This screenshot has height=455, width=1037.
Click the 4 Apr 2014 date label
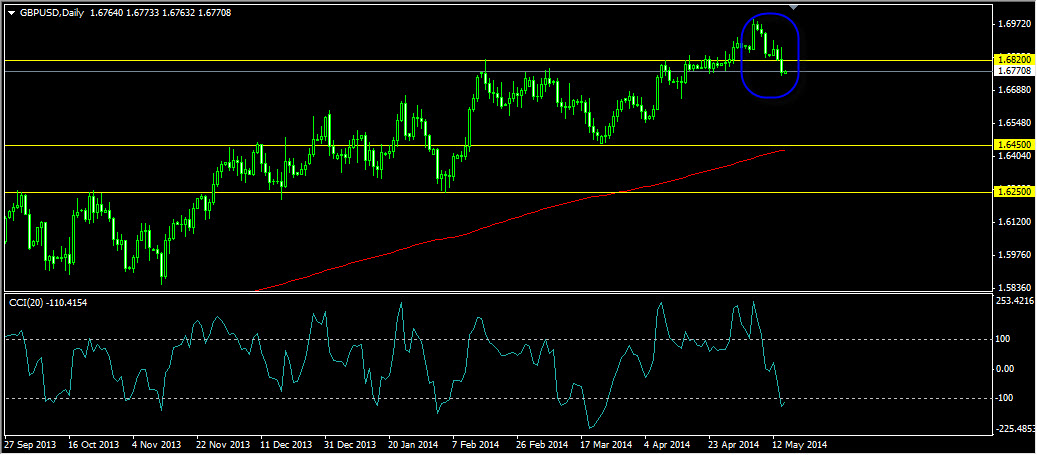click(667, 444)
